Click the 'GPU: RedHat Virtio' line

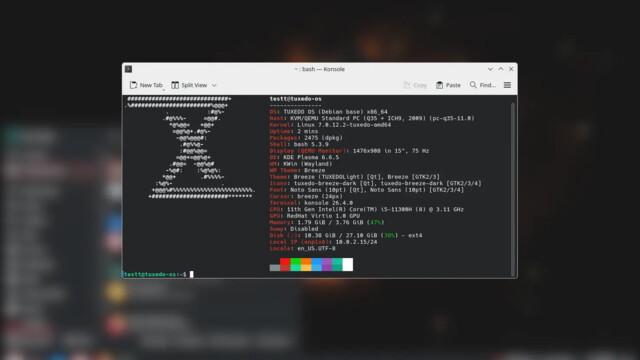(x=315, y=216)
